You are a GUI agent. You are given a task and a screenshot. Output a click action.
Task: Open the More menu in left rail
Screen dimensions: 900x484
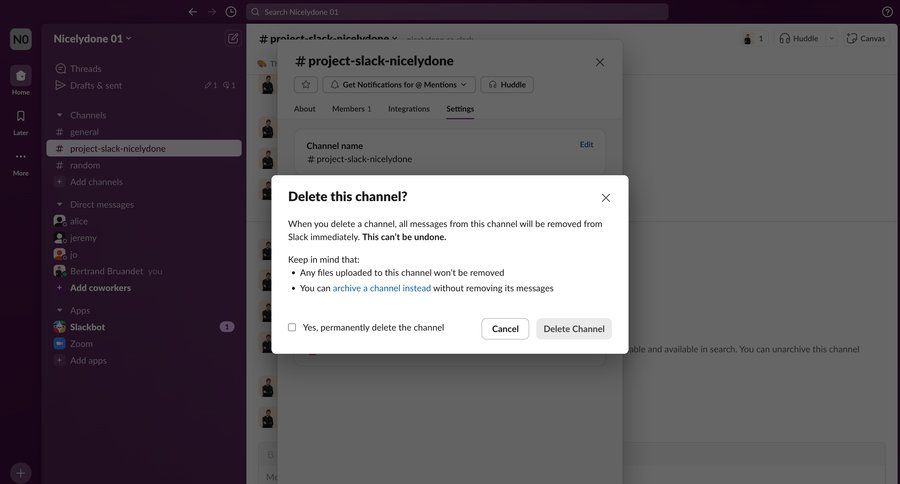21,156
